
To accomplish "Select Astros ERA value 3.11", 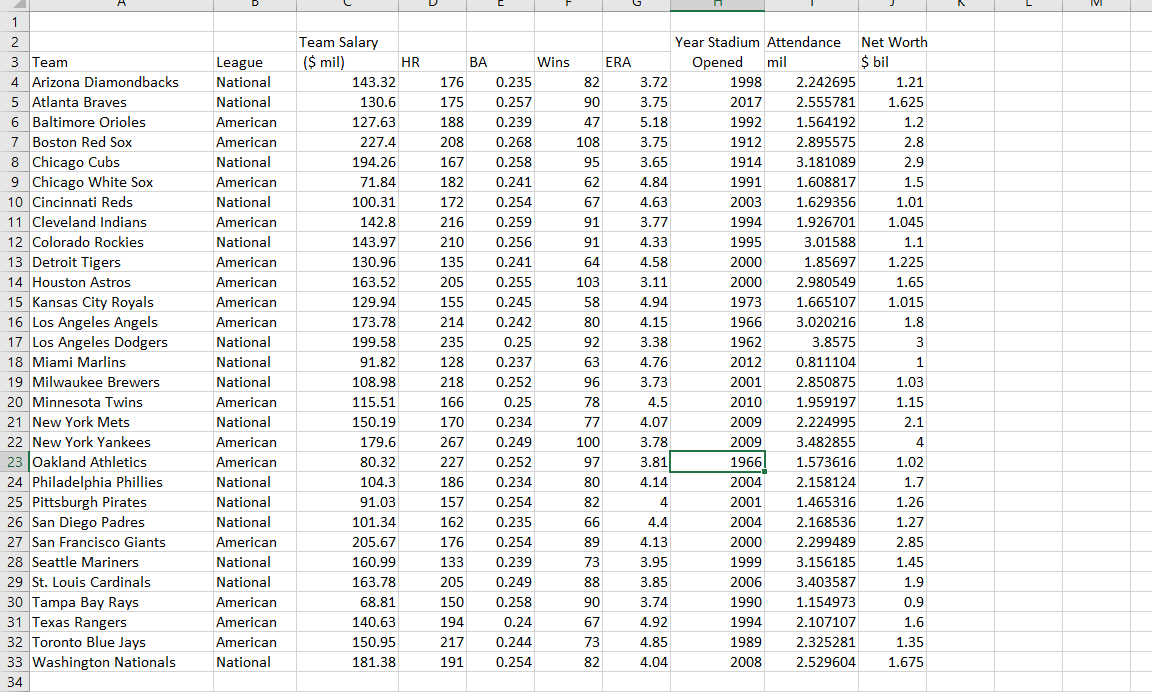I will 636,282.
